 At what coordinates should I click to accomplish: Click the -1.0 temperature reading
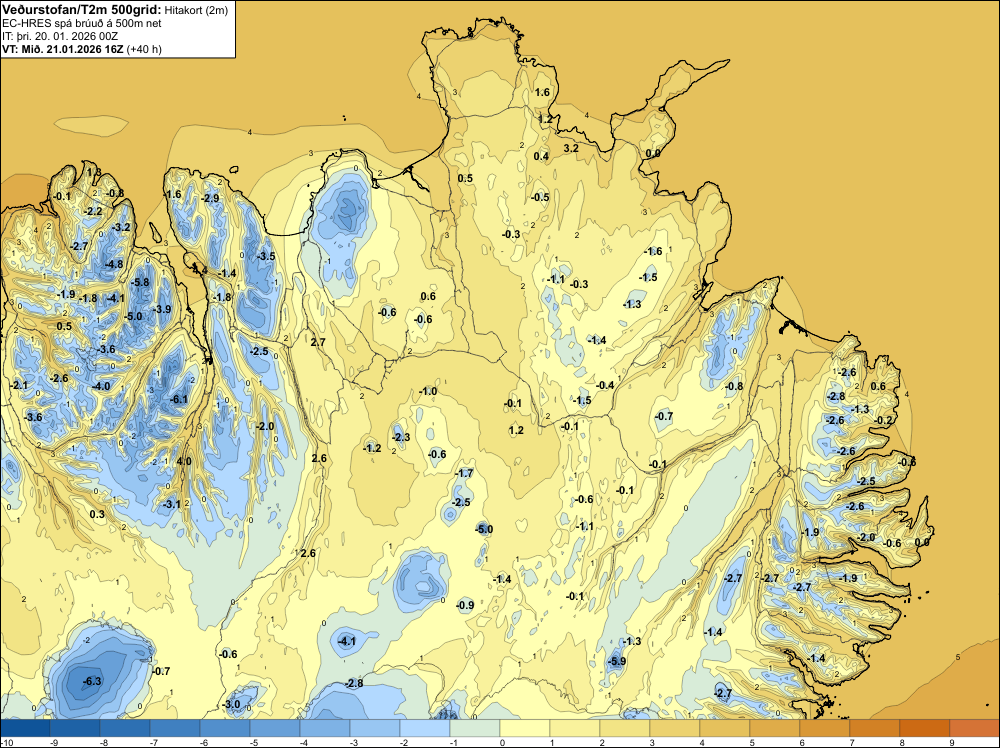428,392
